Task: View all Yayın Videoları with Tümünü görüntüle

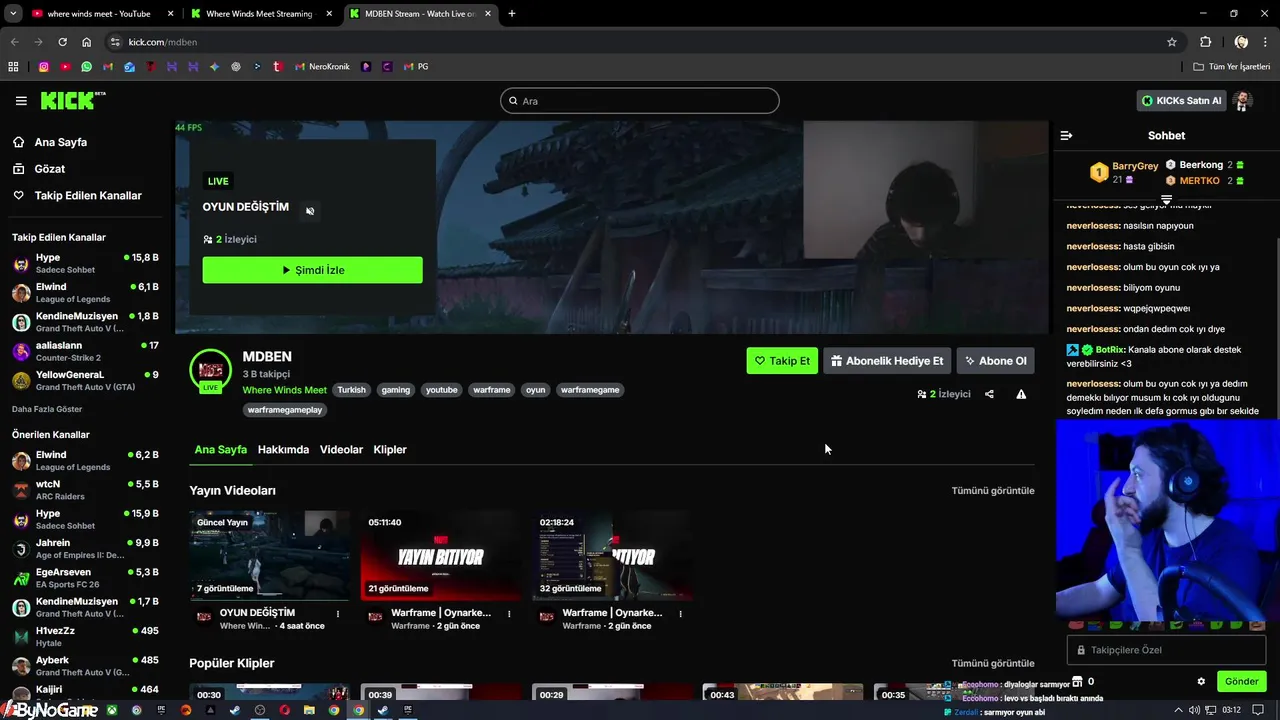Action: pyautogui.click(x=993, y=491)
